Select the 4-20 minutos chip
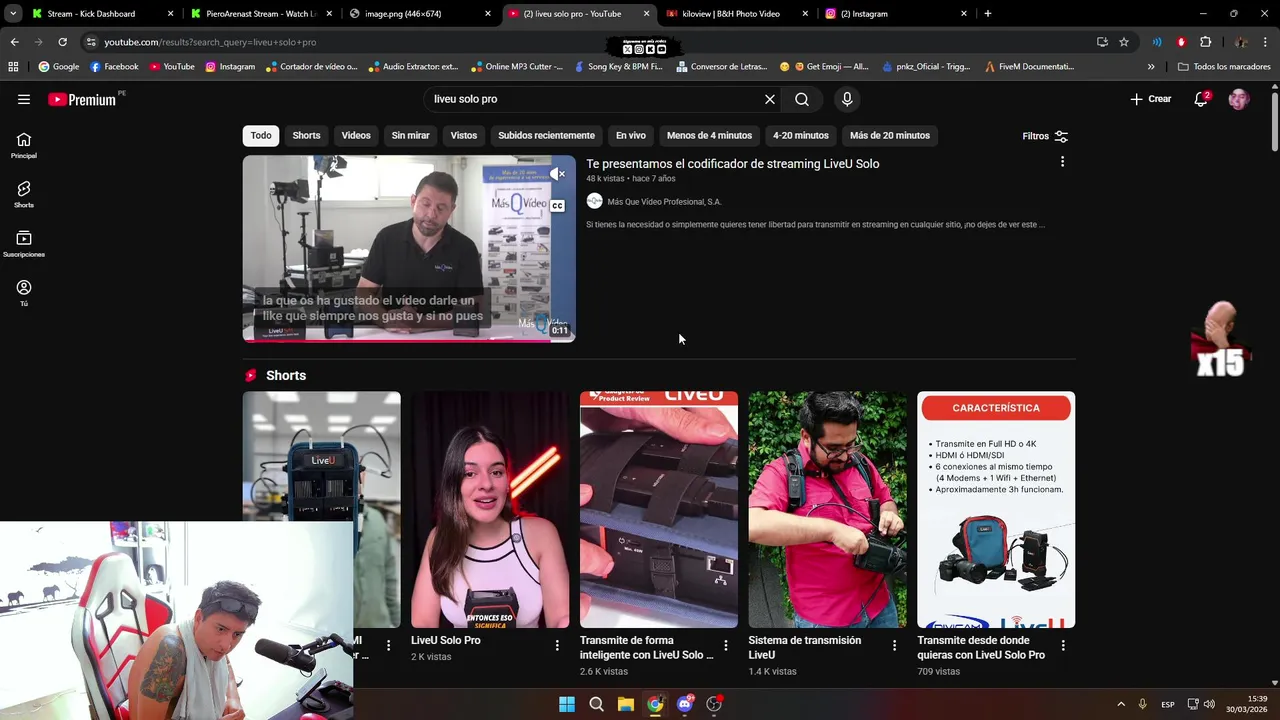Viewport: 1280px width, 720px height. click(801, 135)
